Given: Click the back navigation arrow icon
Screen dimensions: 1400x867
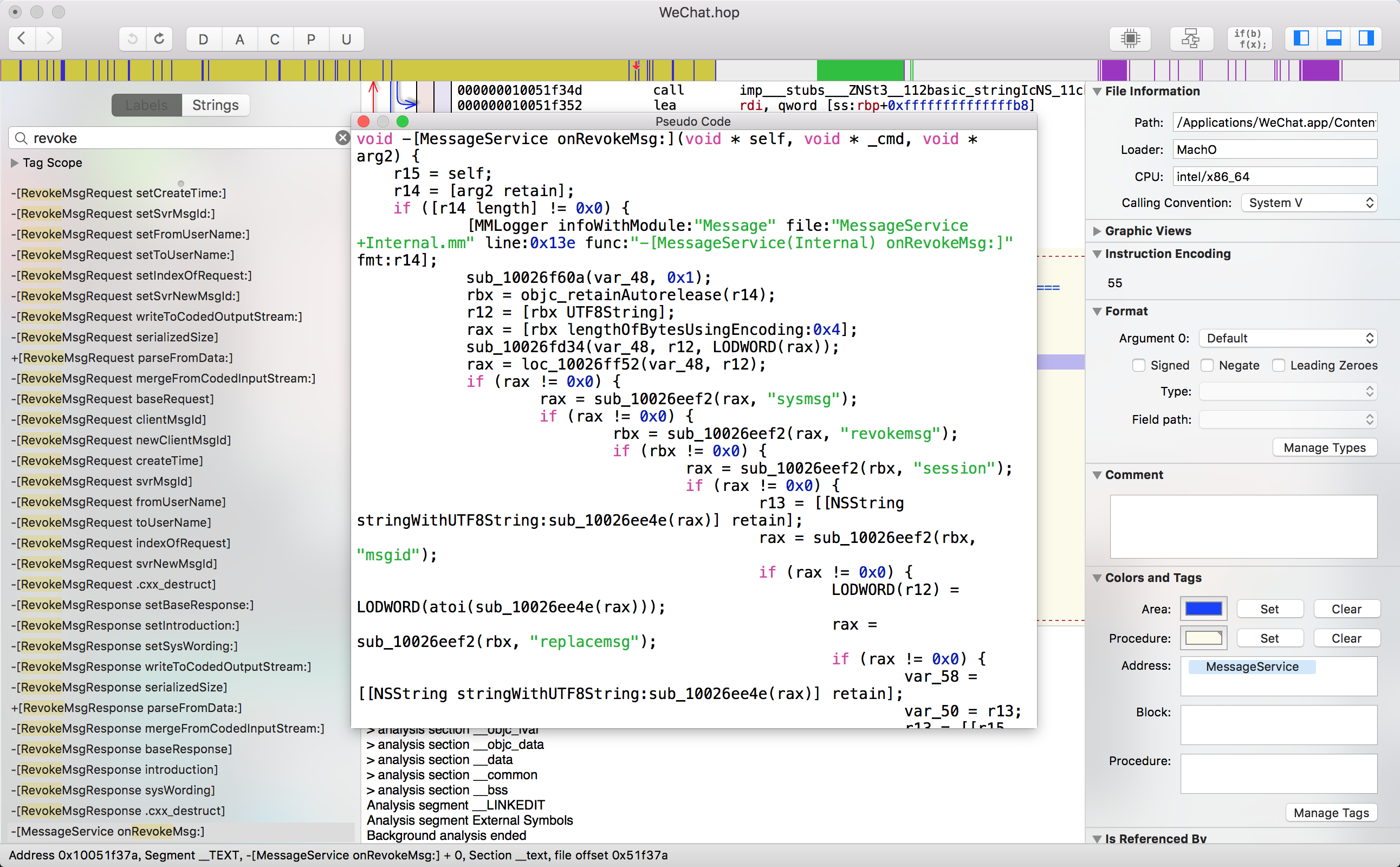Looking at the screenshot, I should pos(22,38).
